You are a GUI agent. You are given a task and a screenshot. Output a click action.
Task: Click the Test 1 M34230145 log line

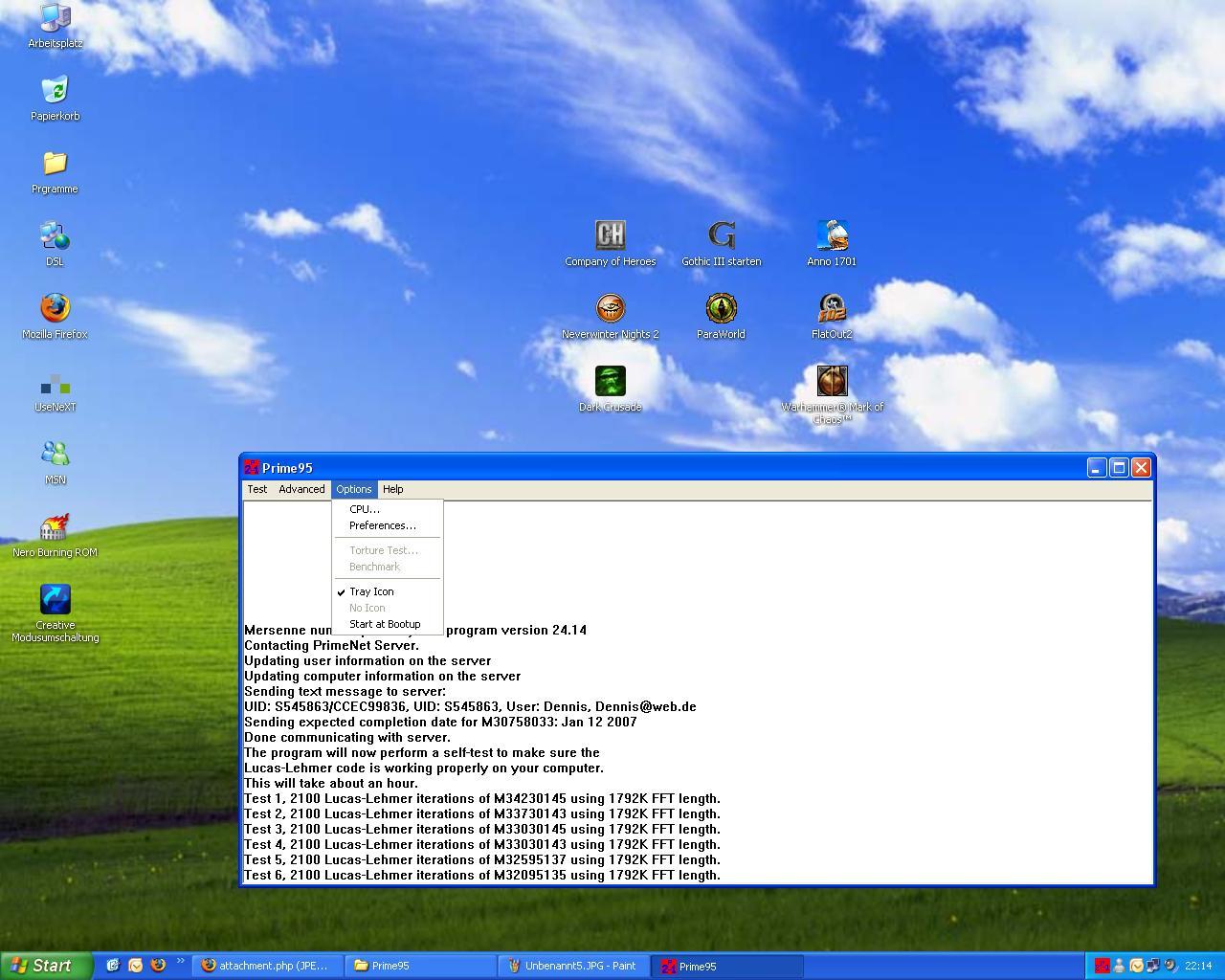pos(482,798)
